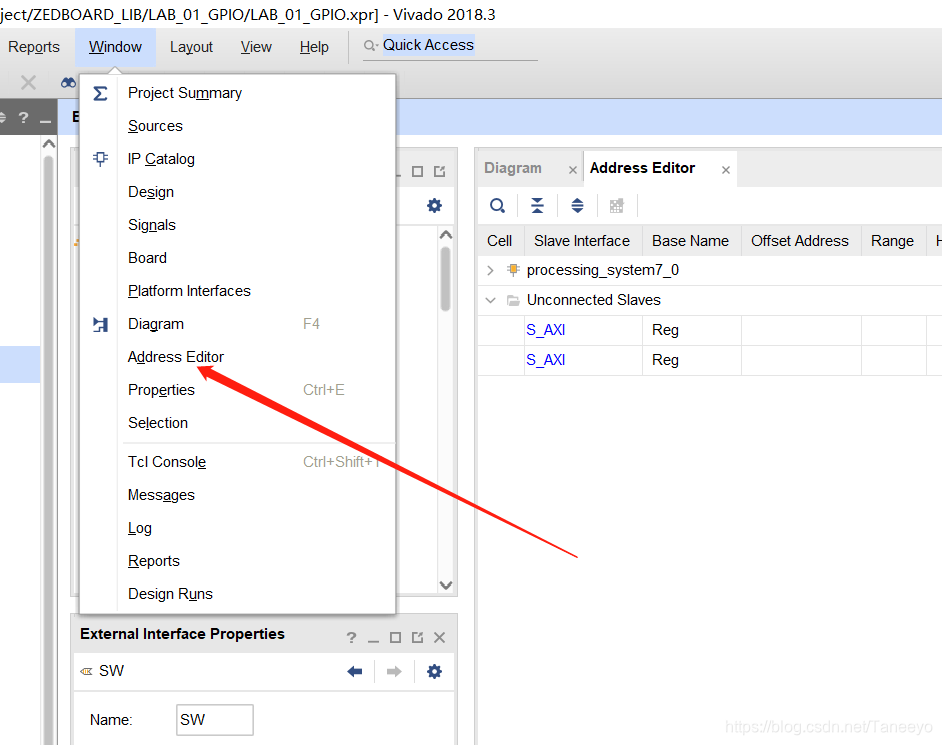Click the Offset Address column header

coord(801,241)
